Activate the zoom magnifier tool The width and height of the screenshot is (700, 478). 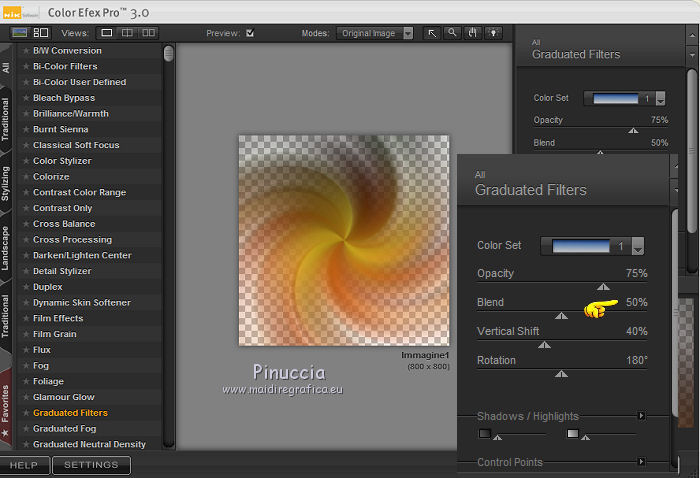coord(453,33)
